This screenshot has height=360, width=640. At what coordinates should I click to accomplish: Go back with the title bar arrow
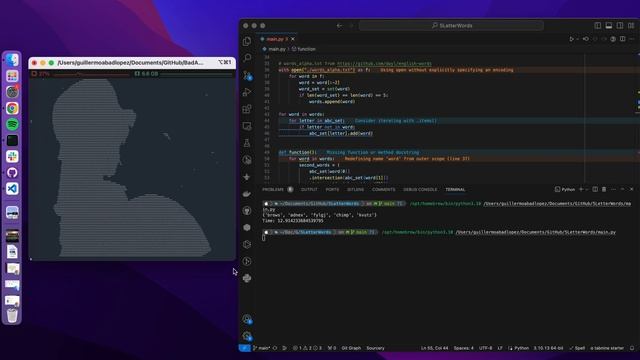click(x=340, y=26)
